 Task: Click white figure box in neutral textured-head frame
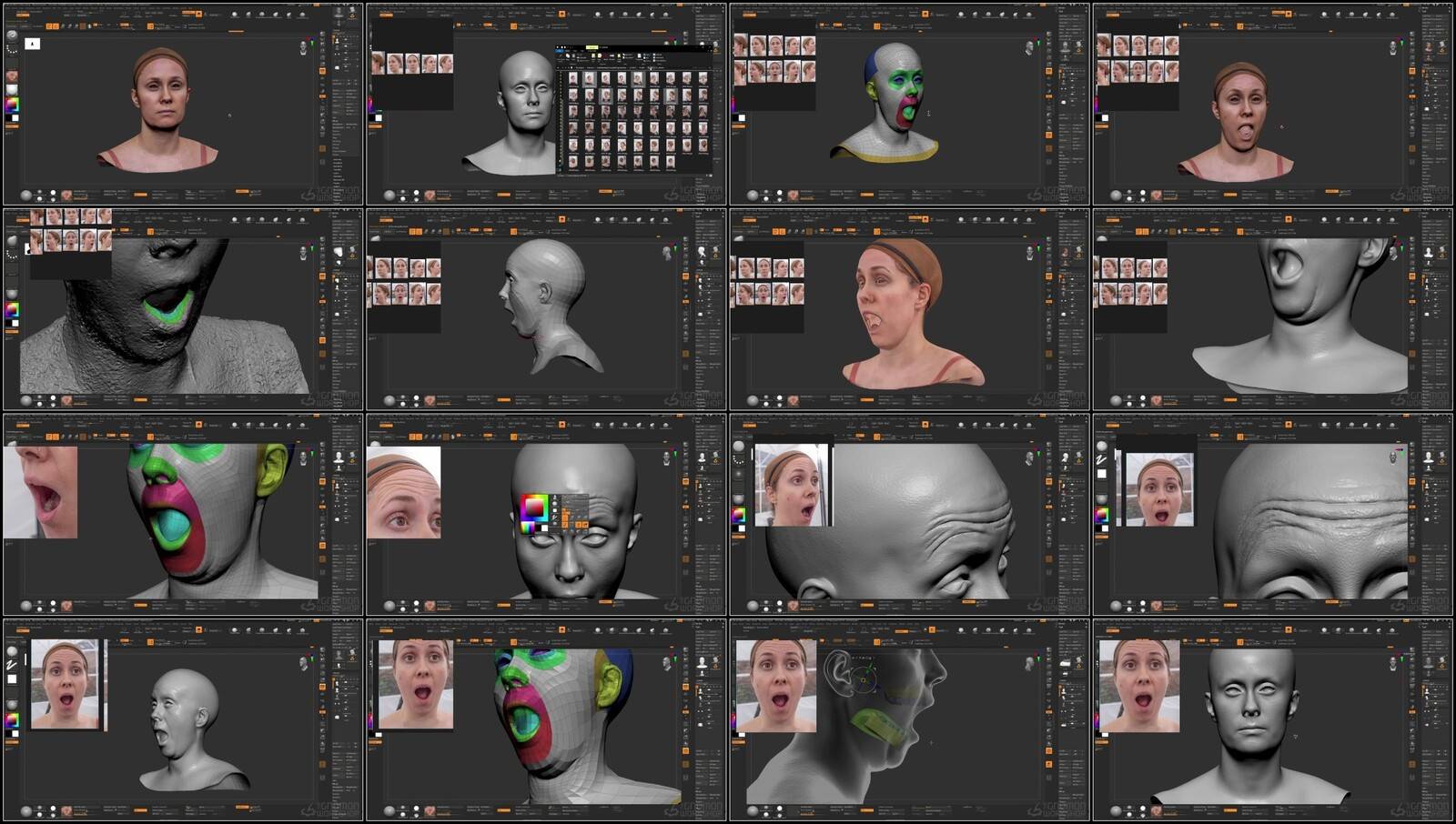tap(33, 44)
